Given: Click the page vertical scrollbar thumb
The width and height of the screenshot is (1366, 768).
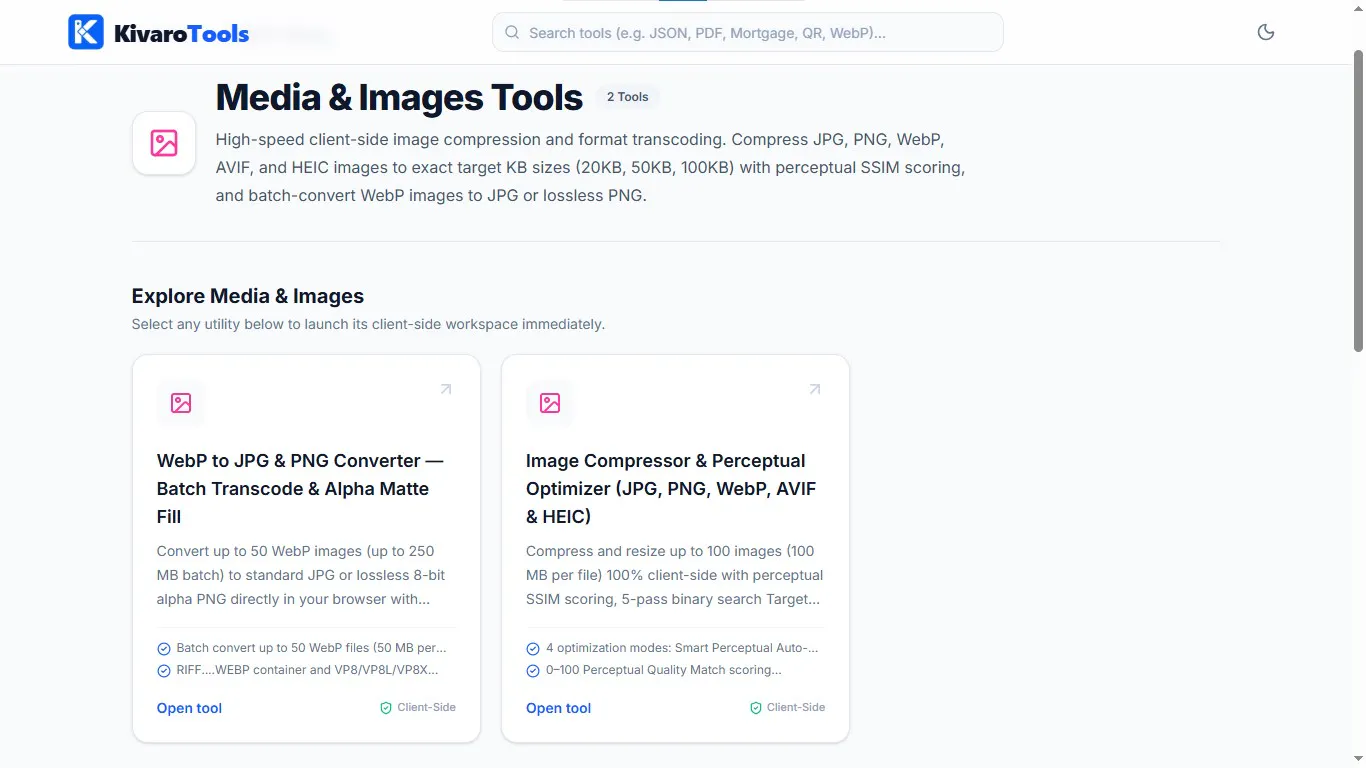Looking at the screenshot, I should pyautogui.click(x=1358, y=200).
